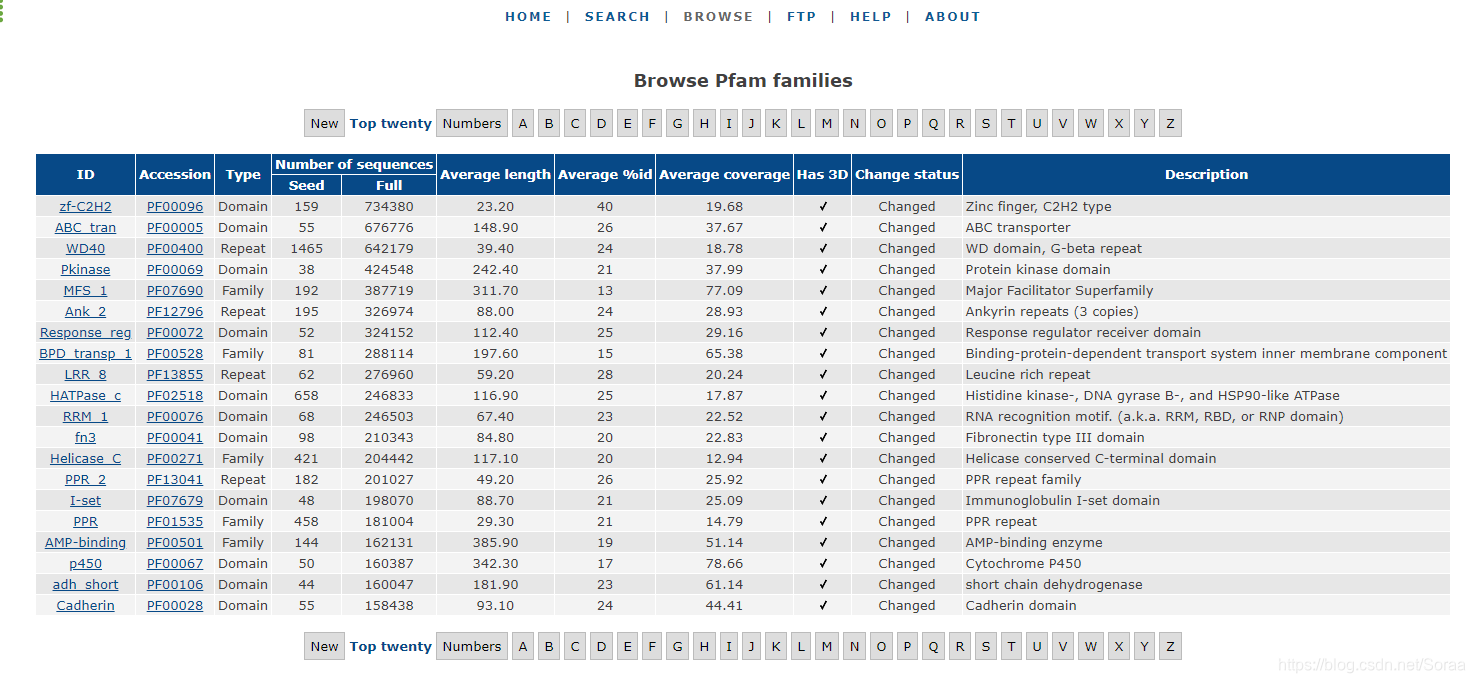Viewport: 1475px width, 683px height.
Task: Open accession PF00067
Action: coord(175,563)
